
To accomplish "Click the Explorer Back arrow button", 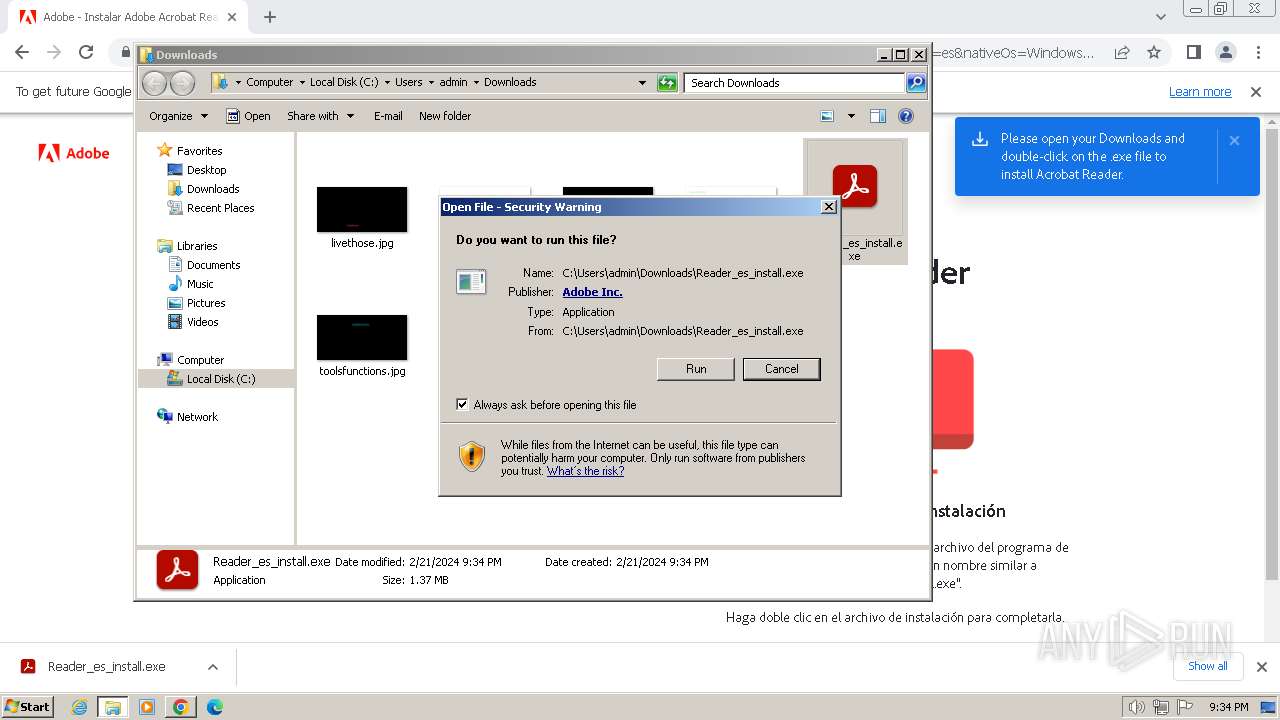I will tap(155, 83).
